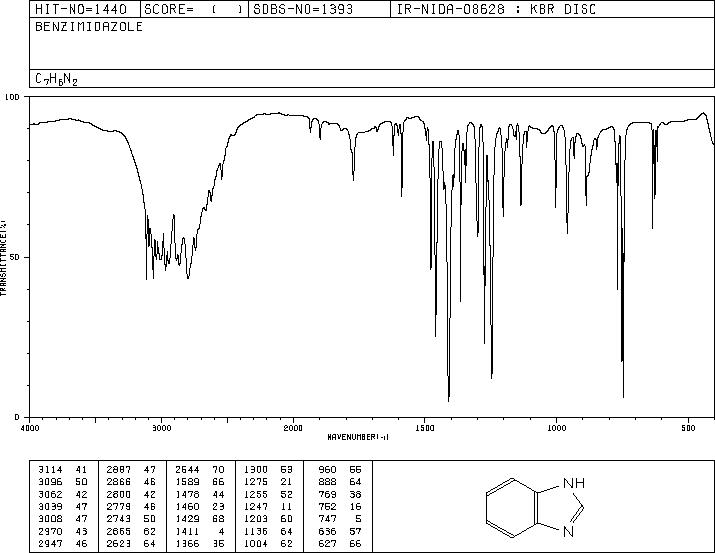Select peak table entry 636
Viewport: 715px width, 553px height.
click(x=340, y=531)
